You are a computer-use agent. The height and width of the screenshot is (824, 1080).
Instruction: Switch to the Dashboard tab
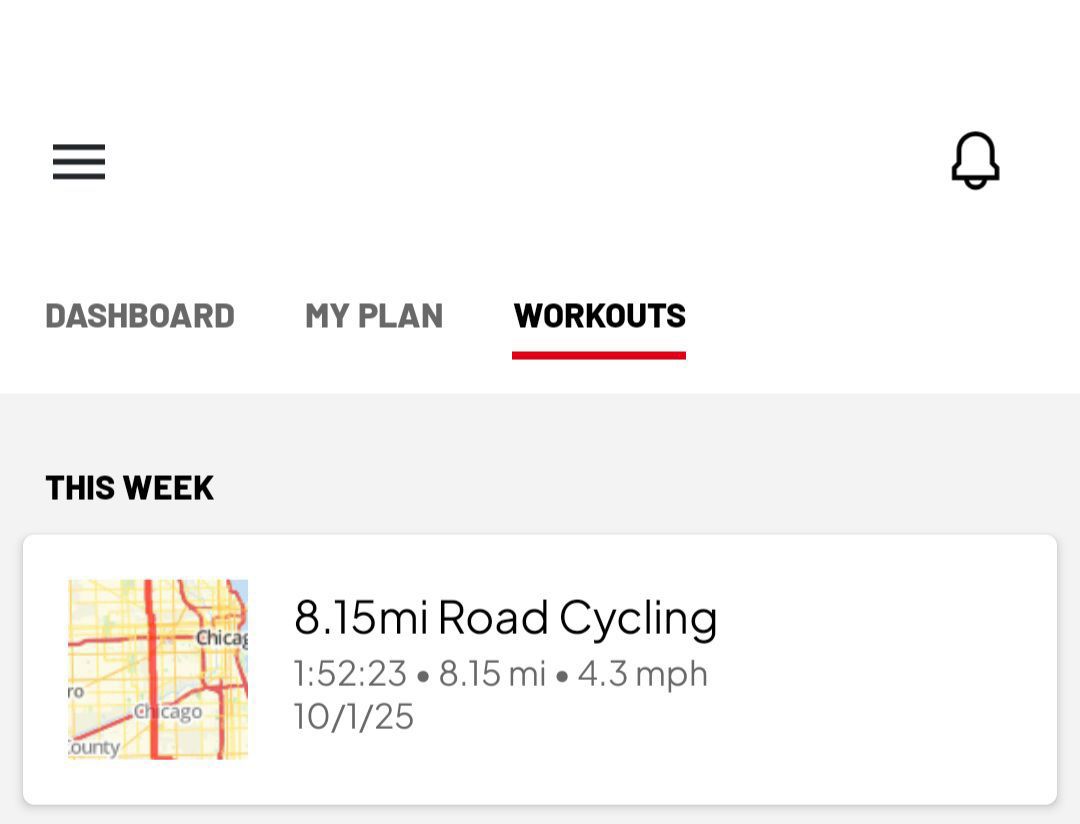[x=140, y=316]
